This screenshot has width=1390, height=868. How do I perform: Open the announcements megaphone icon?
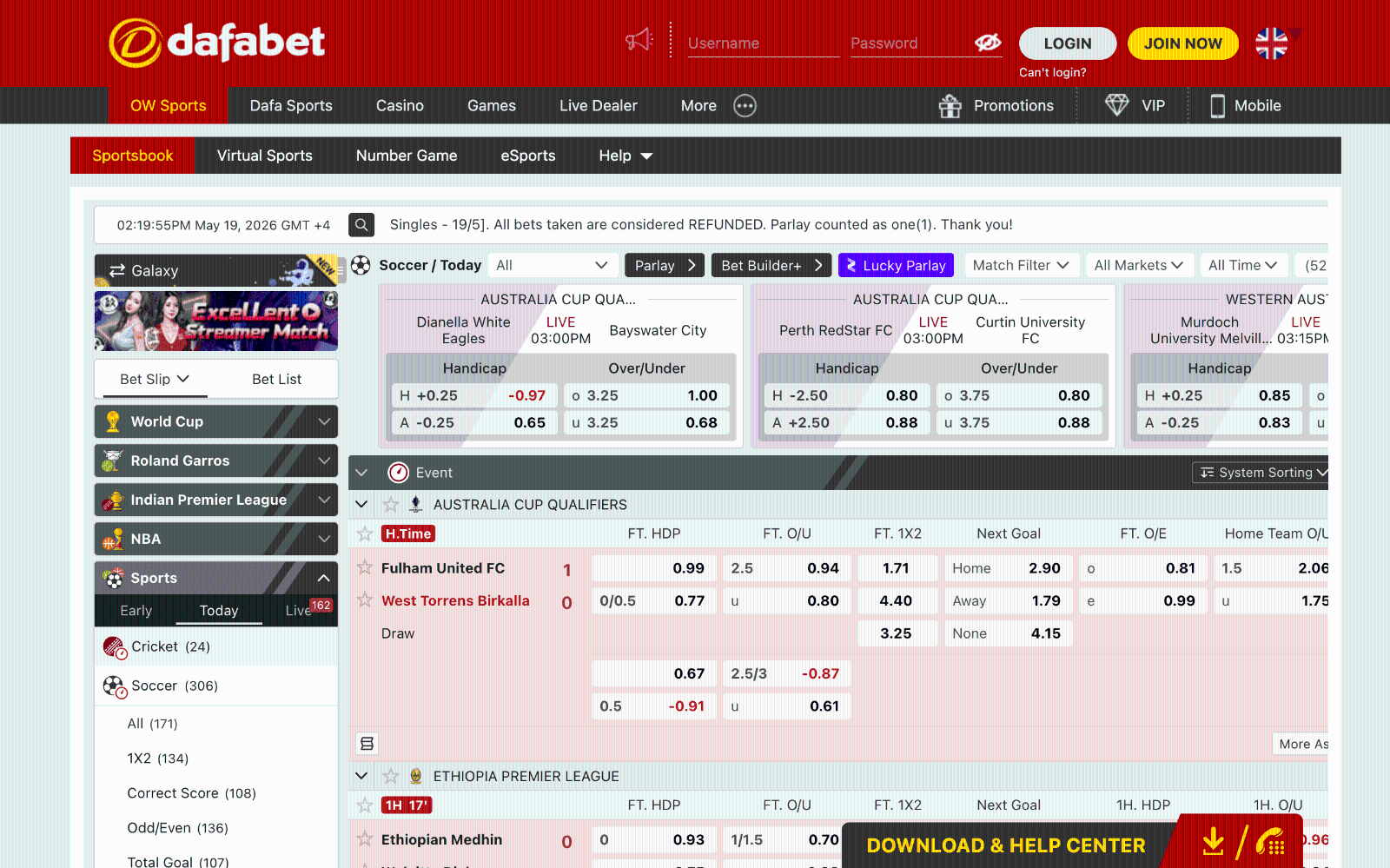click(639, 40)
